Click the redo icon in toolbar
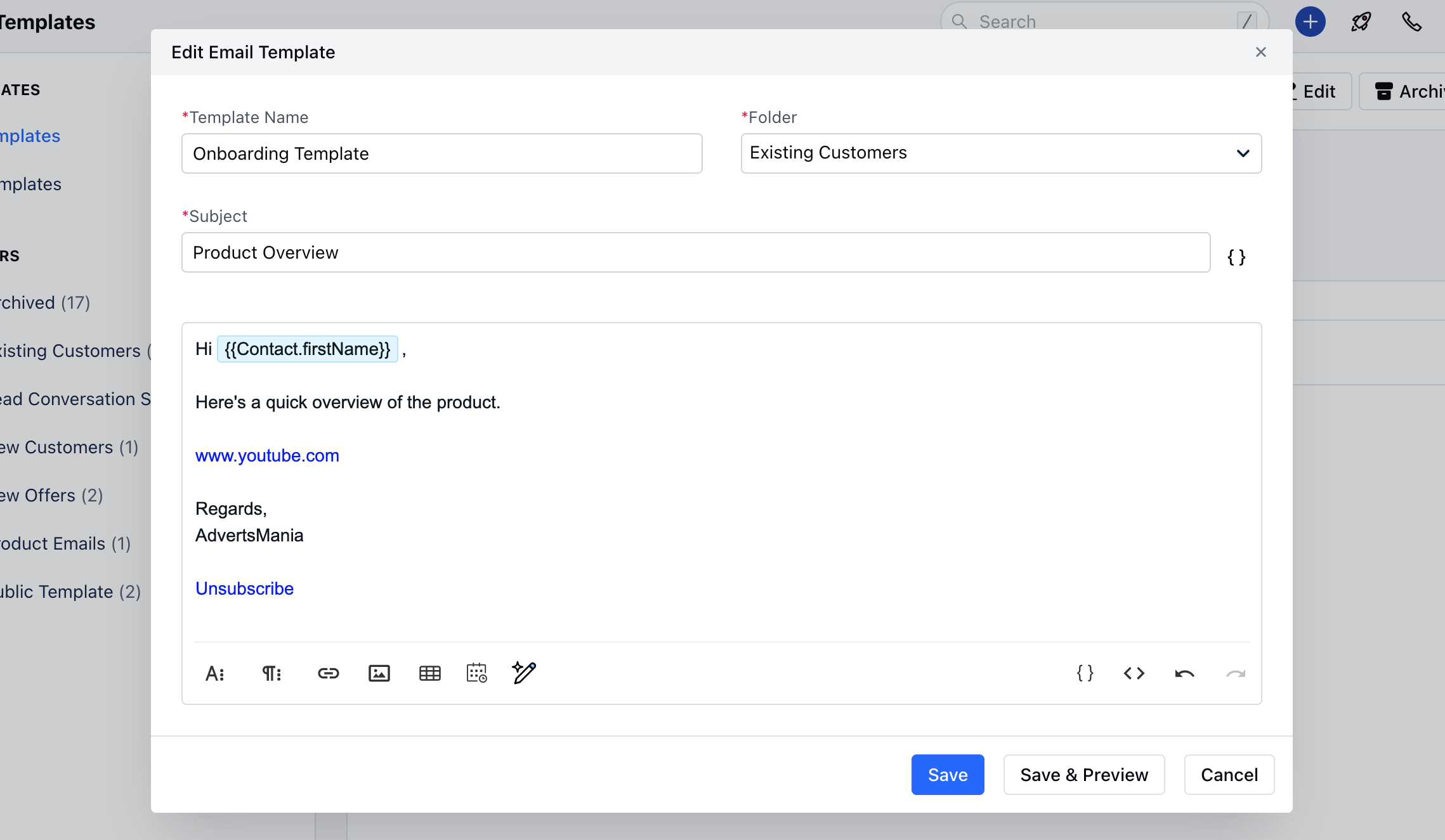 (x=1235, y=673)
